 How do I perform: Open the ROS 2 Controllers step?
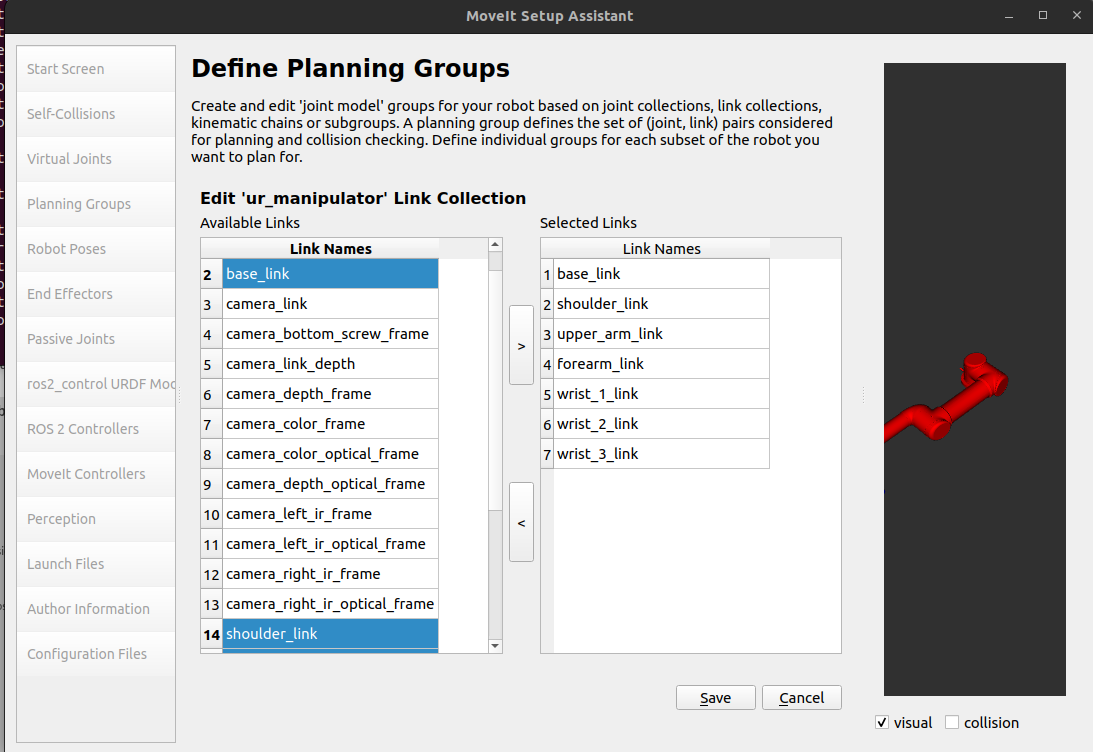83,429
